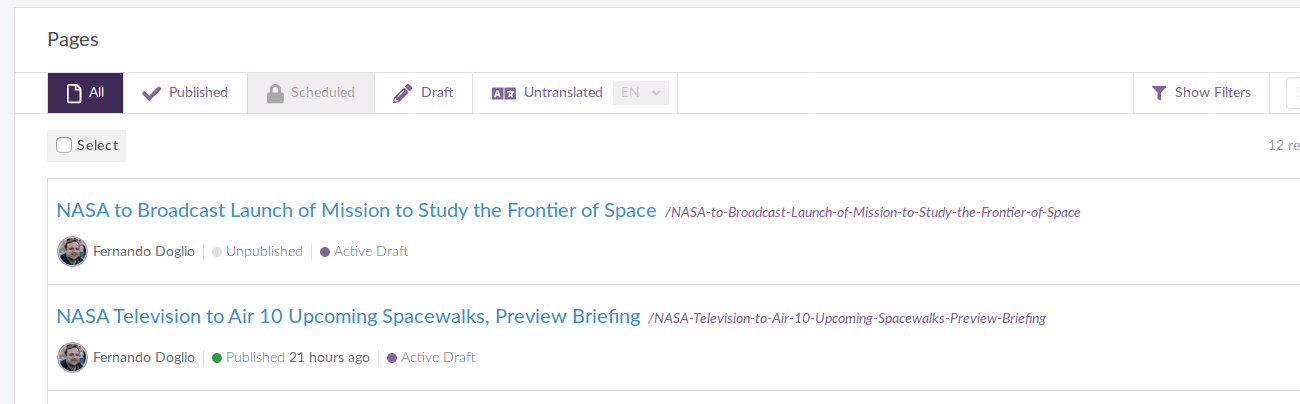Switch to the Draft tab
This screenshot has width=1300, height=404.
(423, 93)
